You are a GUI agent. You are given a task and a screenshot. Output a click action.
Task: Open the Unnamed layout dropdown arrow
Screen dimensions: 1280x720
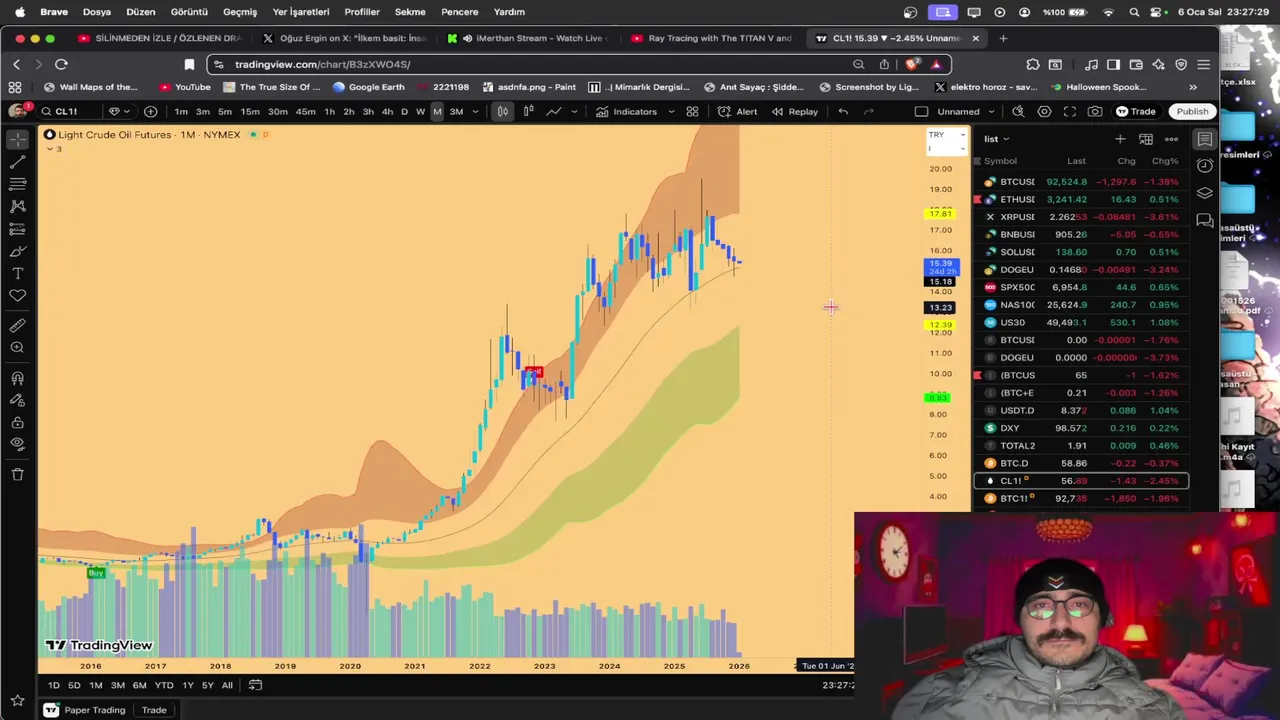click(991, 111)
